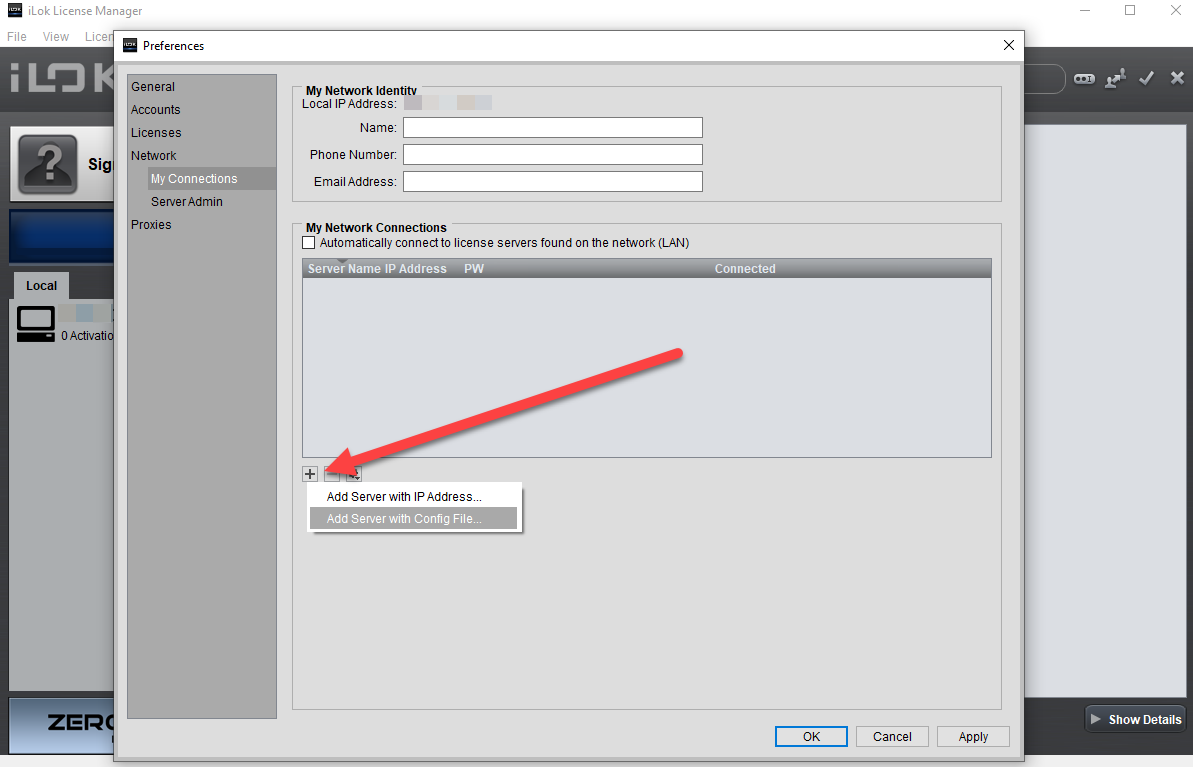Click the OK button
This screenshot has width=1193, height=767.
[x=811, y=737]
